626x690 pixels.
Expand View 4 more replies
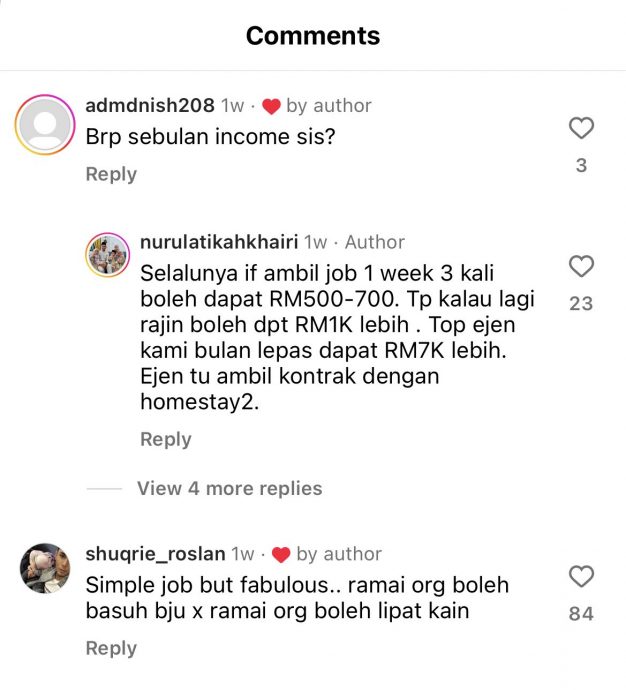pos(230,488)
